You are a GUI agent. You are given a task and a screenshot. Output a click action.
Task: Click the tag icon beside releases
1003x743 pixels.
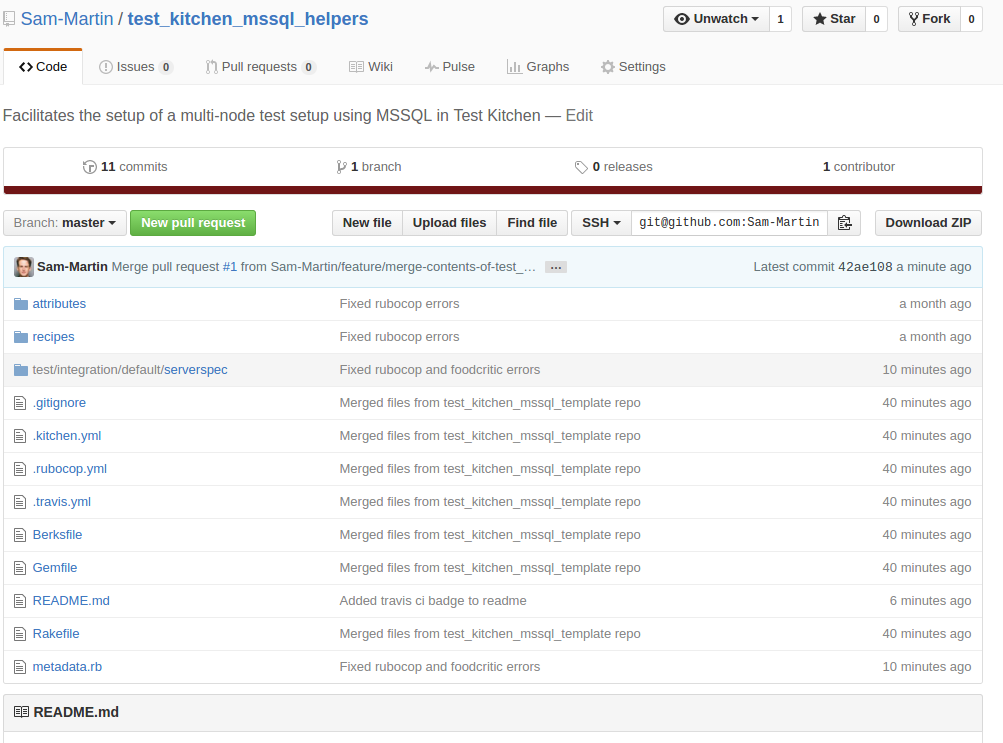click(x=581, y=167)
